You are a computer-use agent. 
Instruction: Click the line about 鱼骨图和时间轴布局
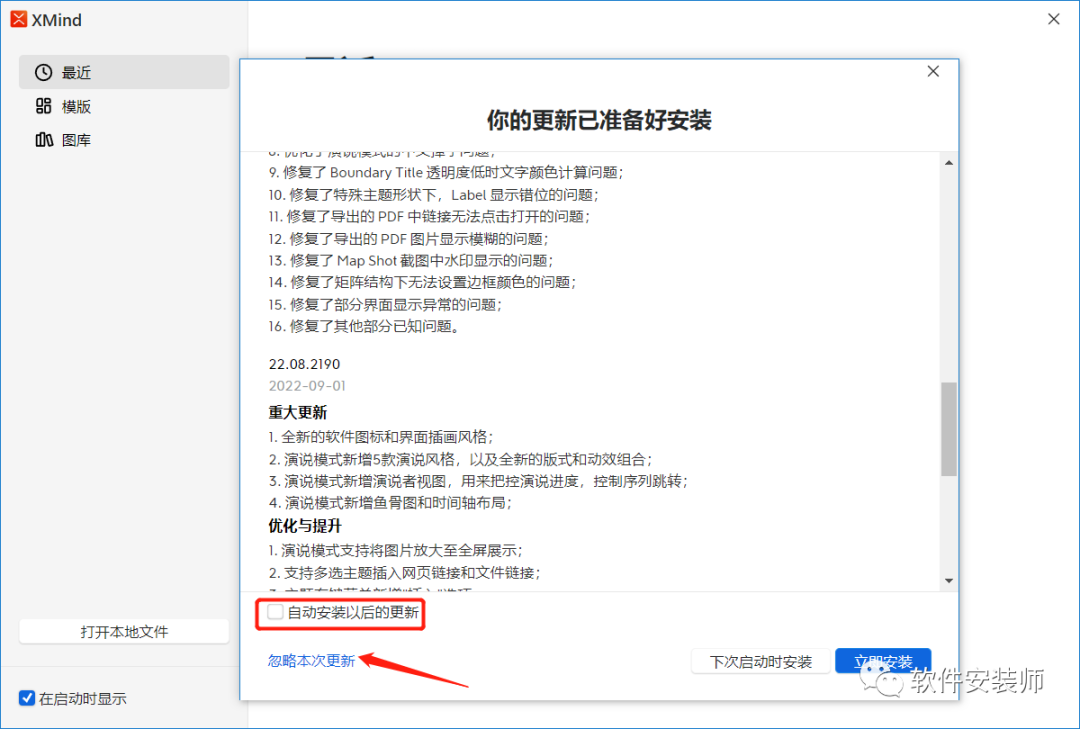pos(390,502)
